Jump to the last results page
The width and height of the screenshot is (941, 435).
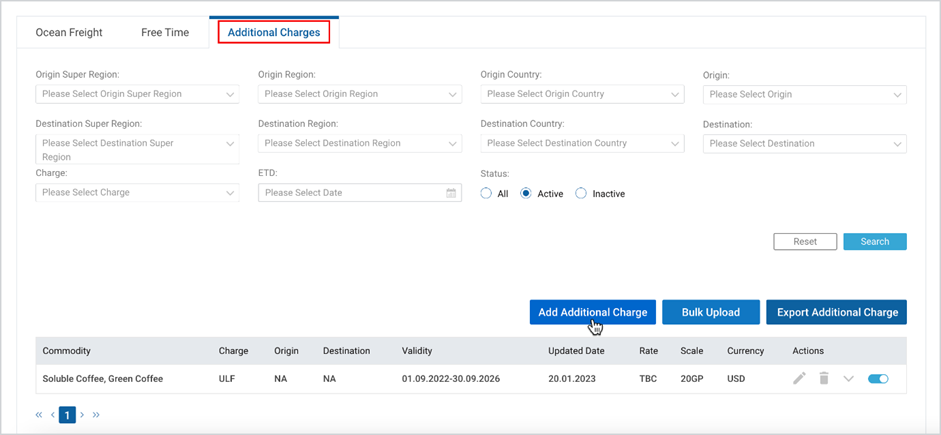(95, 415)
